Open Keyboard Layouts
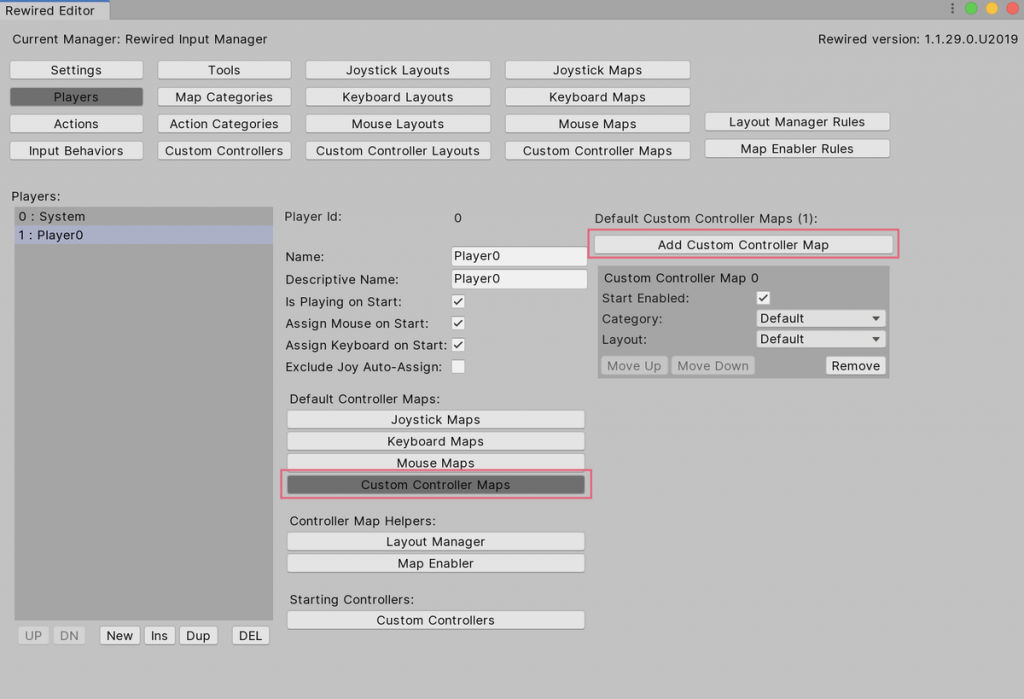 pyautogui.click(x=398, y=97)
